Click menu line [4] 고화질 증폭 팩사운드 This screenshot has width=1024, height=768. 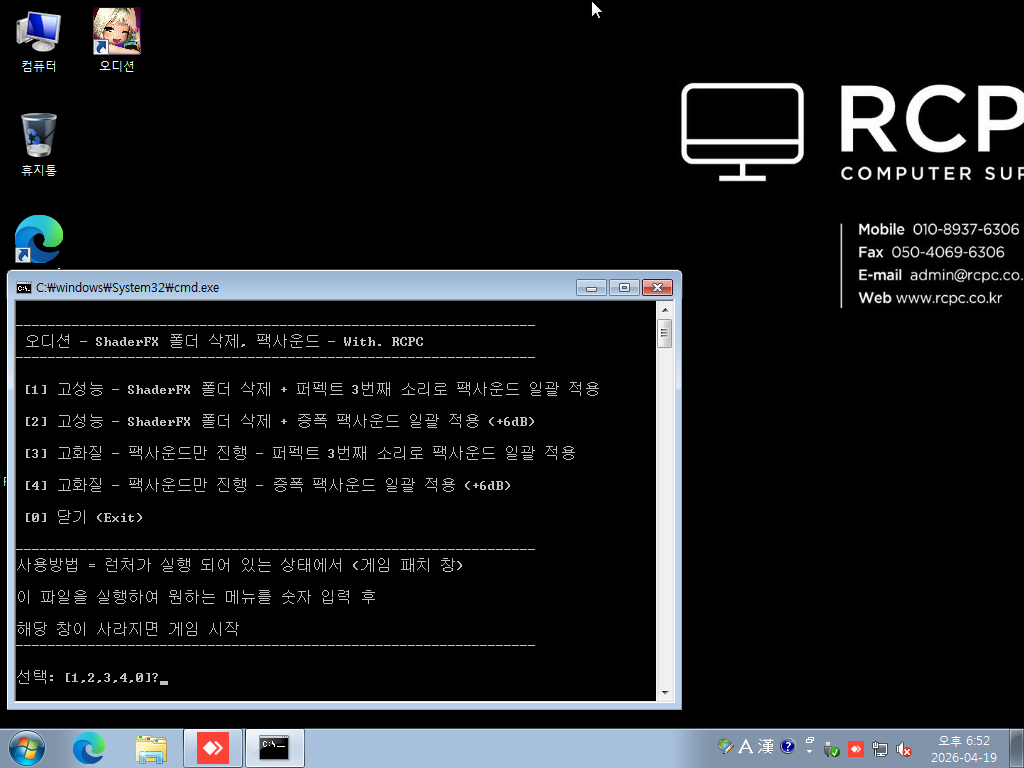pyautogui.click(x=268, y=485)
